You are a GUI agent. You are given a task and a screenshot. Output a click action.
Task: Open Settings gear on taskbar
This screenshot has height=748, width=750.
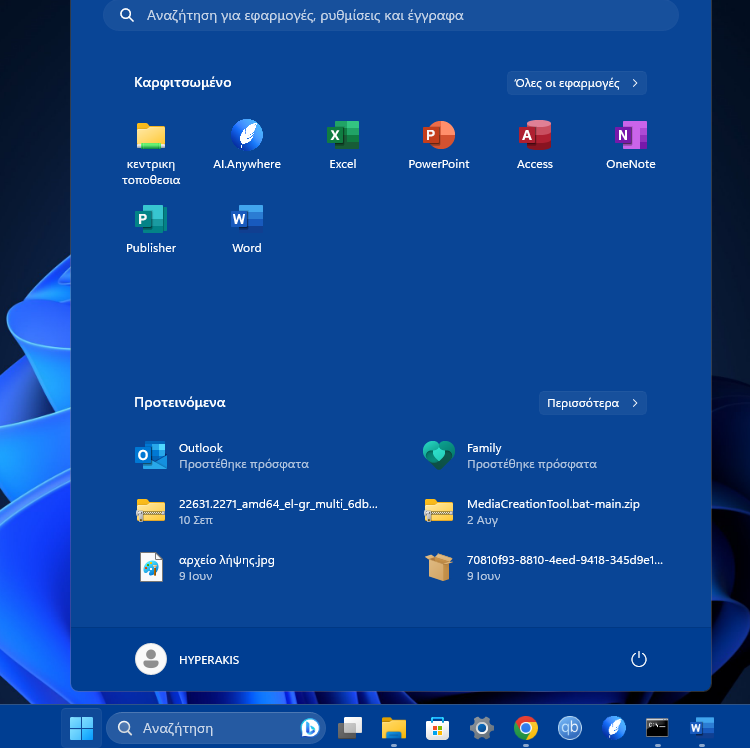coord(482,728)
